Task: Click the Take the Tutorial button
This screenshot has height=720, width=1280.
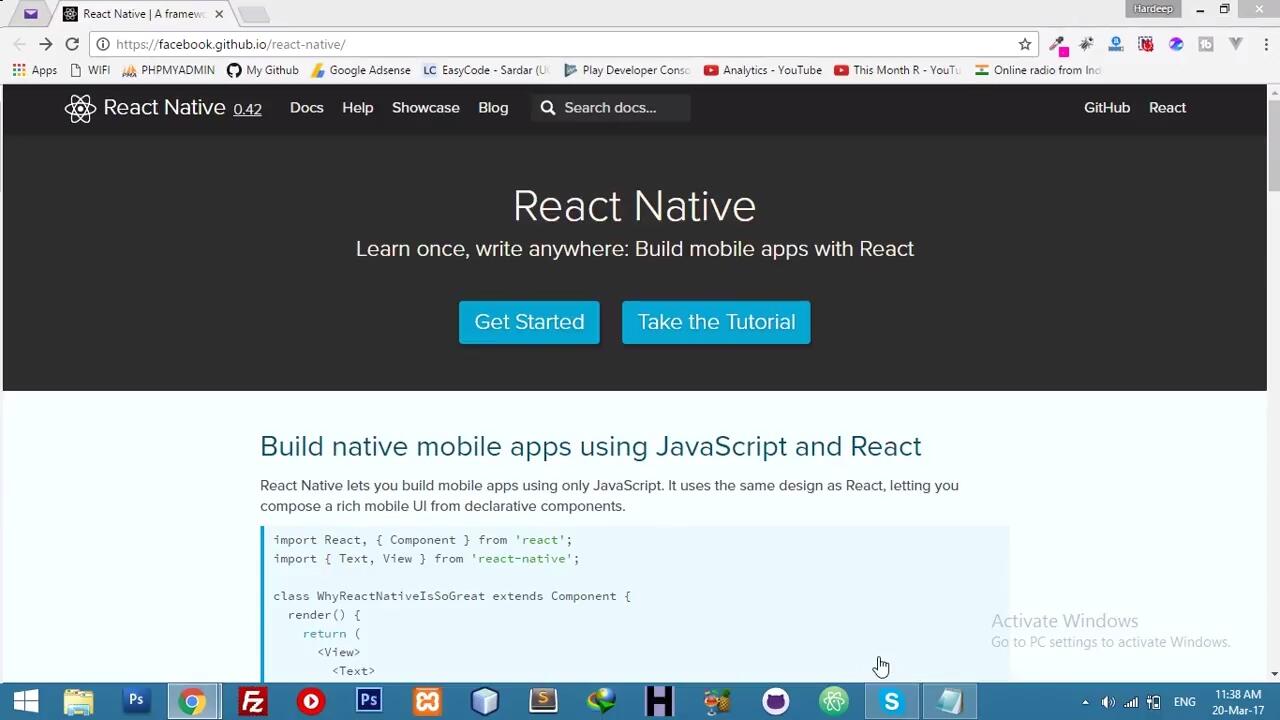Action: pyautogui.click(x=716, y=322)
